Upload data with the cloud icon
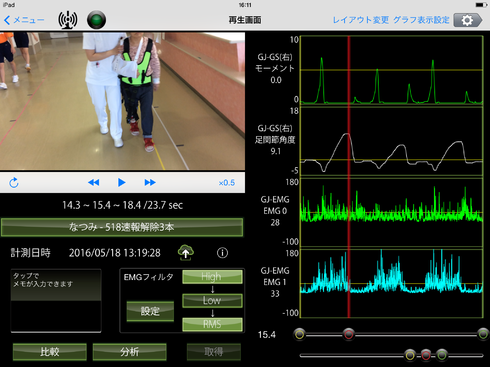Screen dimensions: 490x367 [x=186, y=252]
